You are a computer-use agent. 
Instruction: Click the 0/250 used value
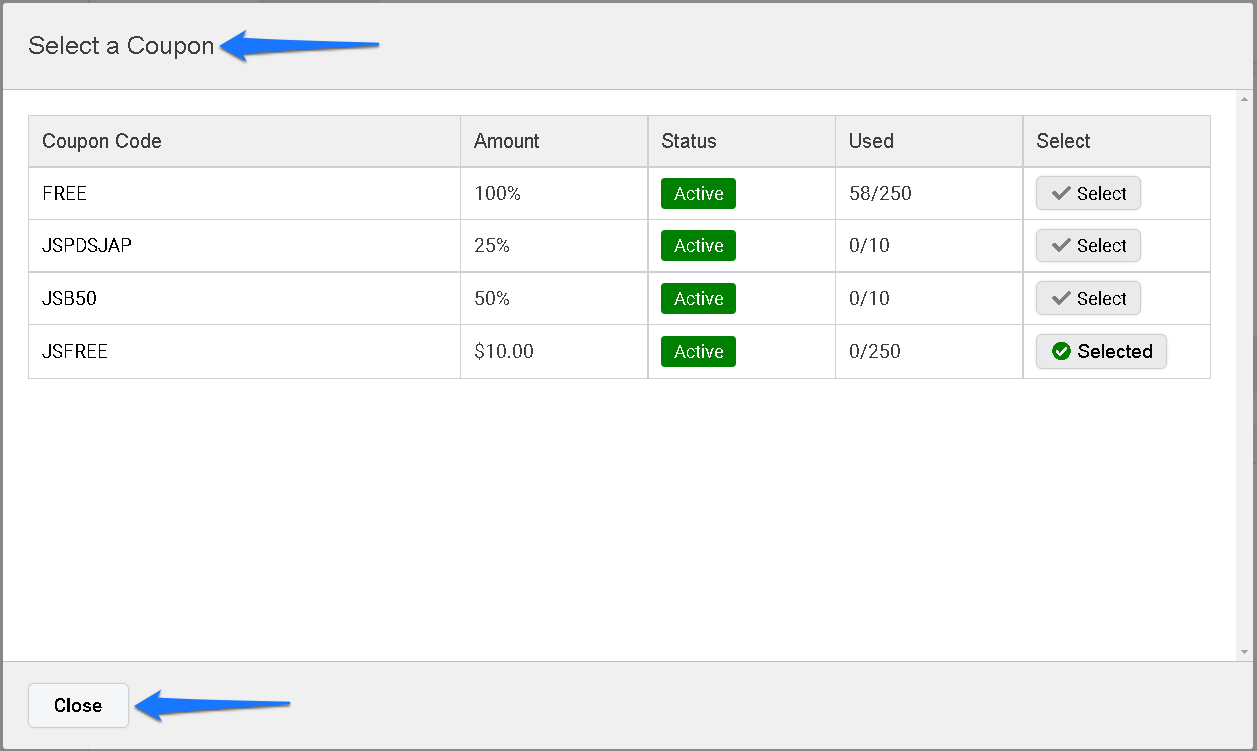(x=875, y=352)
